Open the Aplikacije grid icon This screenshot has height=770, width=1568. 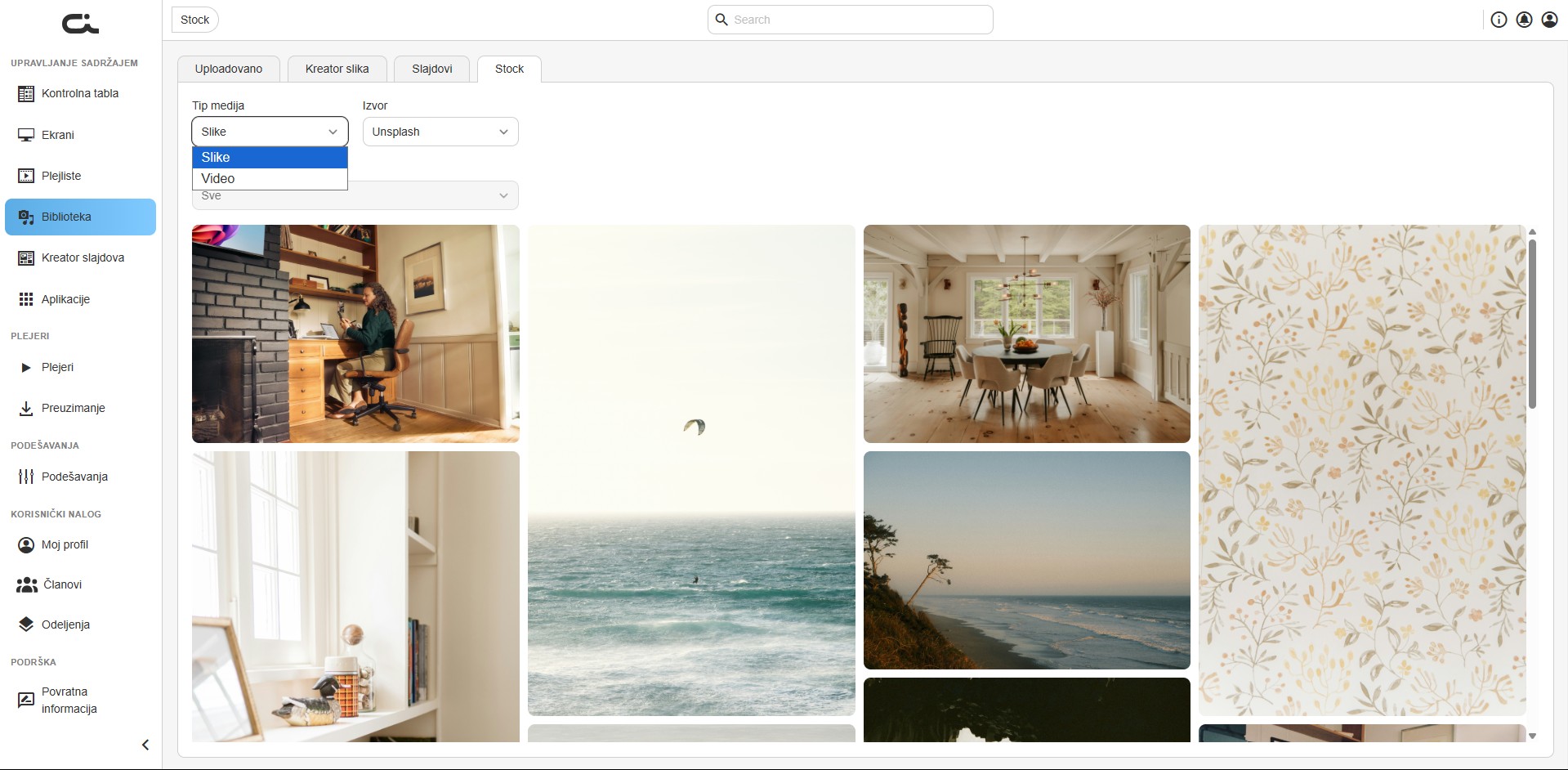pyautogui.click(x=26, y=299)
